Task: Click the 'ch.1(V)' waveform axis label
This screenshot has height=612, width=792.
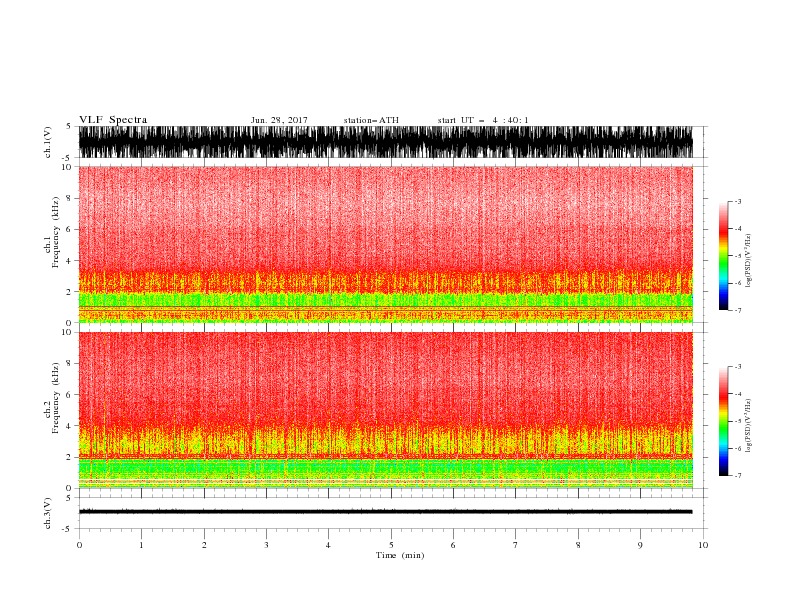Action: click(48, 142)
